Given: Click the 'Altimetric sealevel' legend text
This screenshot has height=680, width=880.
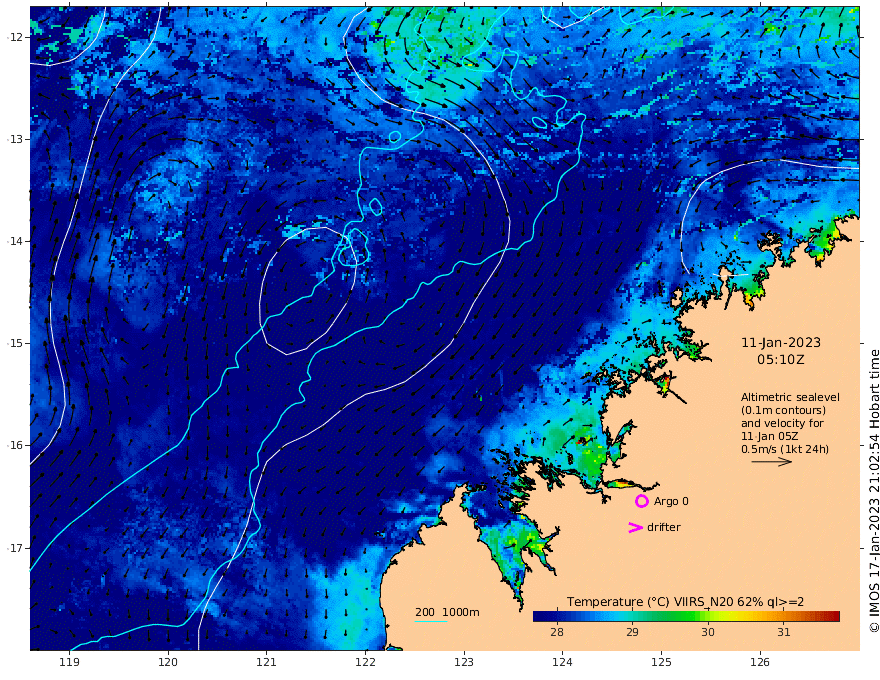Looking at the screenshot, I should coord(790,397).
